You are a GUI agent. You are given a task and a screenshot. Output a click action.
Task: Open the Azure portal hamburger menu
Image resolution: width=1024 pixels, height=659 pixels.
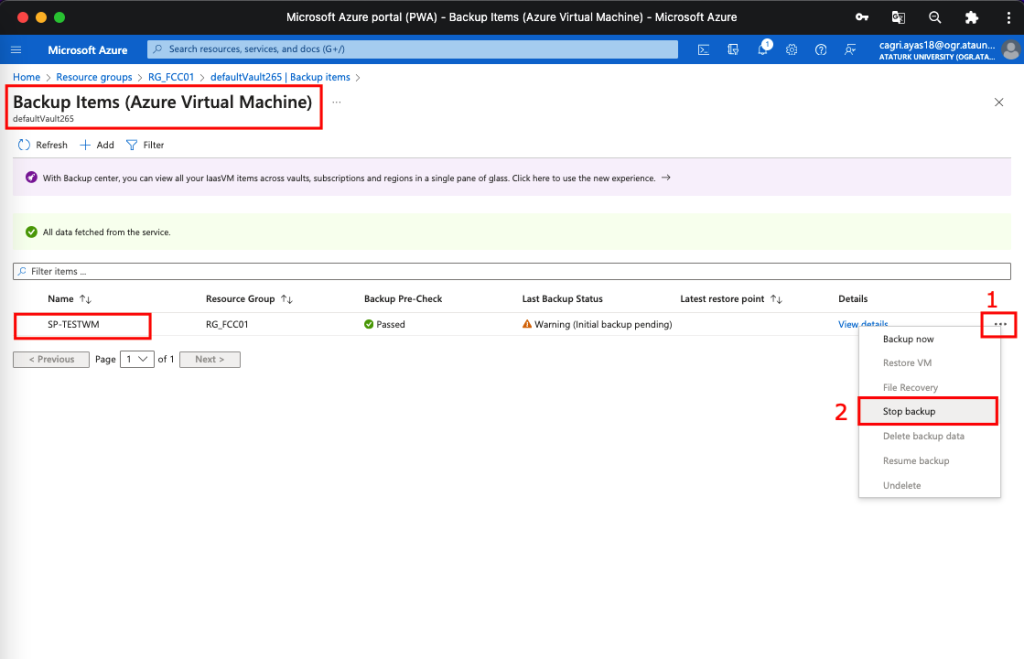16,50
